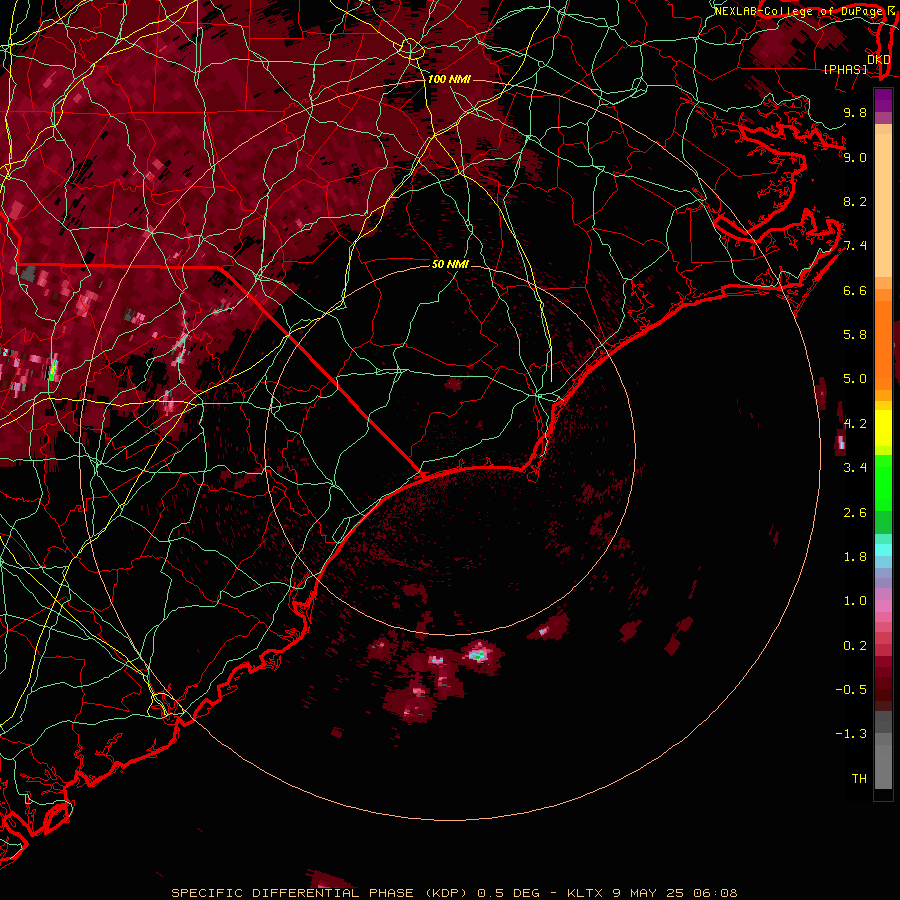Click the 50 NMI range ring label
This screenshot has width=900, height=900.
[x=451, y=264]
